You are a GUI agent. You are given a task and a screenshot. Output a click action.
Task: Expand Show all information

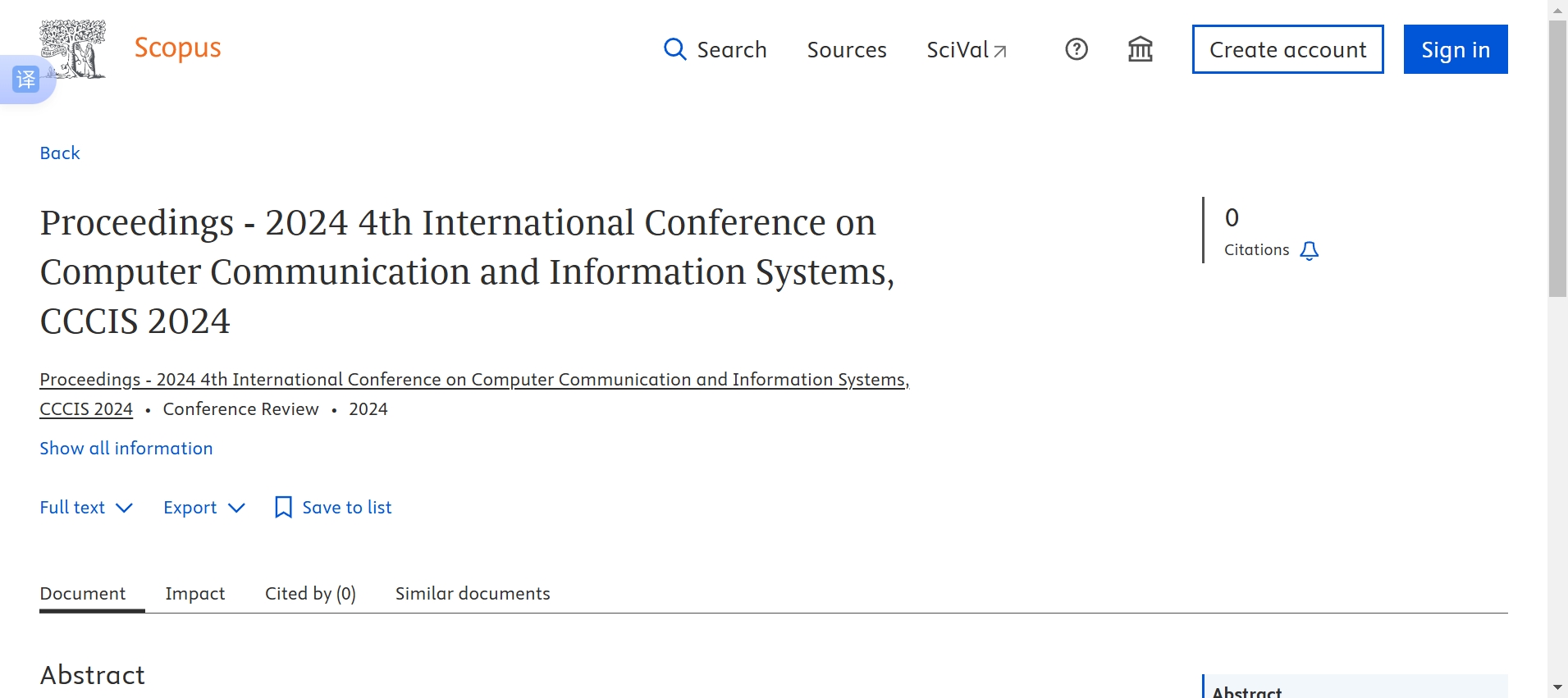[x=126, y=449]
